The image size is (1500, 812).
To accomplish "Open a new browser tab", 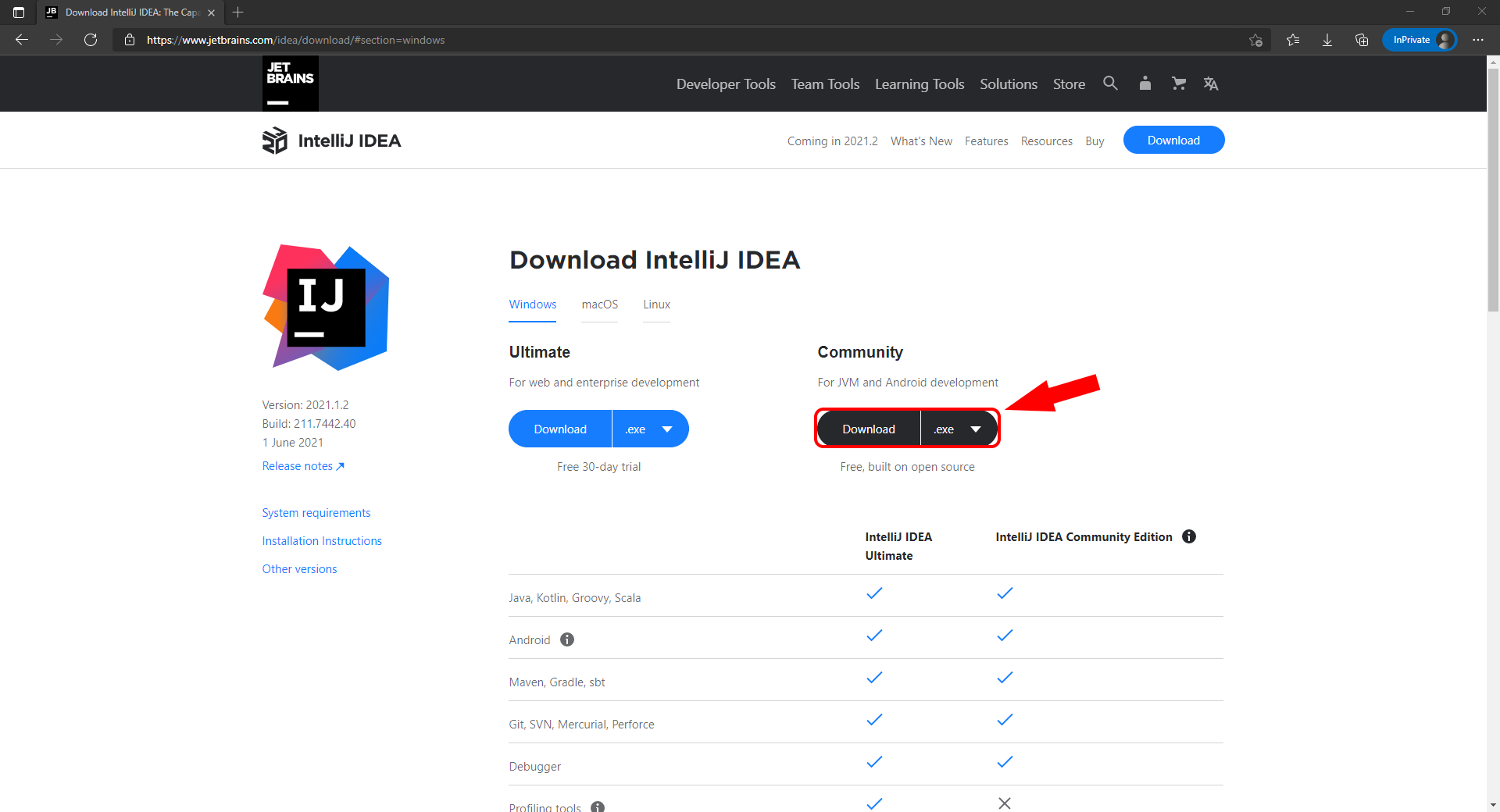I will pyautogui.click(x=238, y=12).
